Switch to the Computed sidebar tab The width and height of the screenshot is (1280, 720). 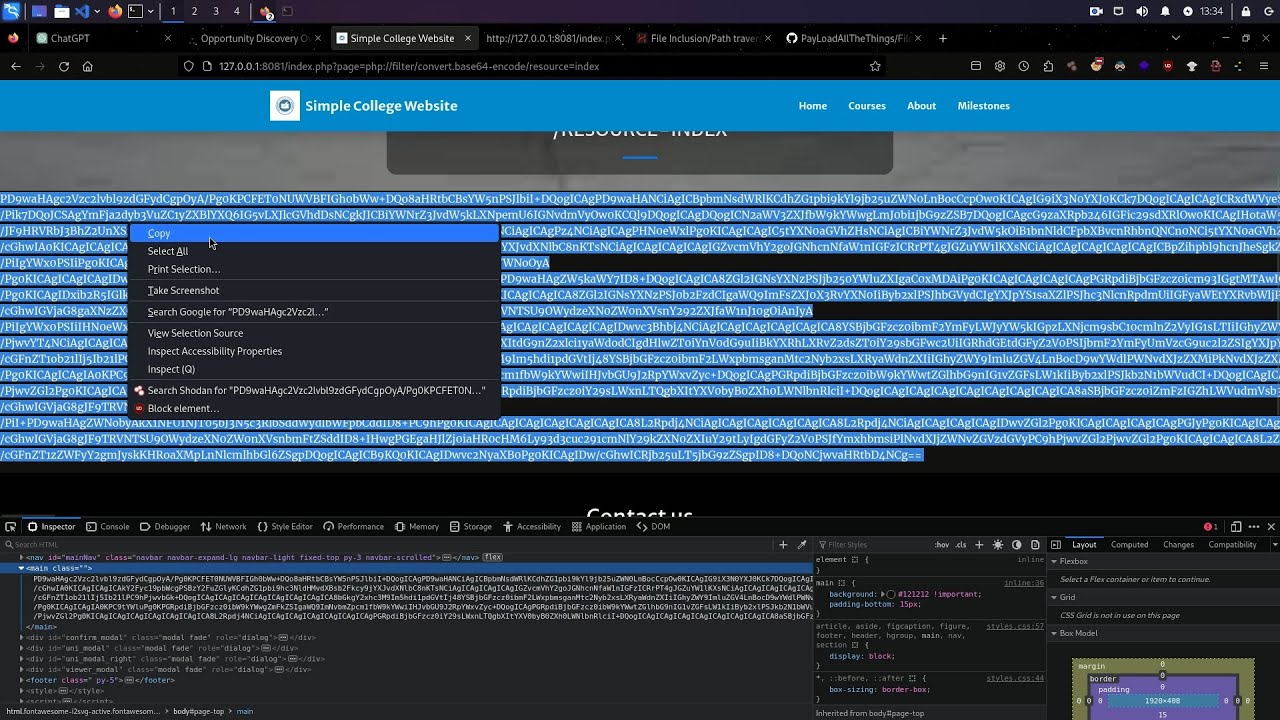[x=1129, y=545]
